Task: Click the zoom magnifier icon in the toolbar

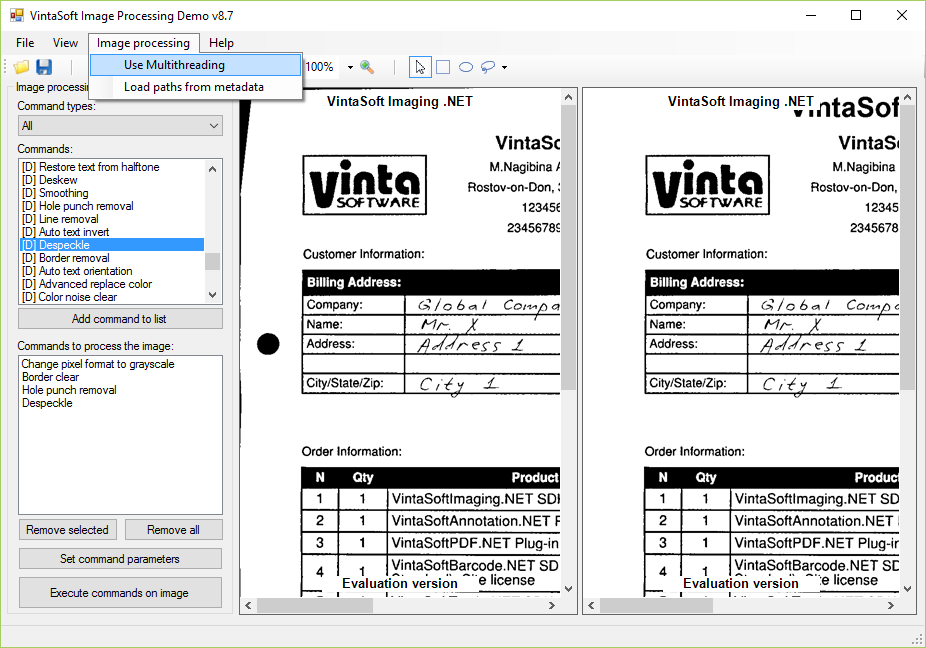Action: [x=367, y=67]
